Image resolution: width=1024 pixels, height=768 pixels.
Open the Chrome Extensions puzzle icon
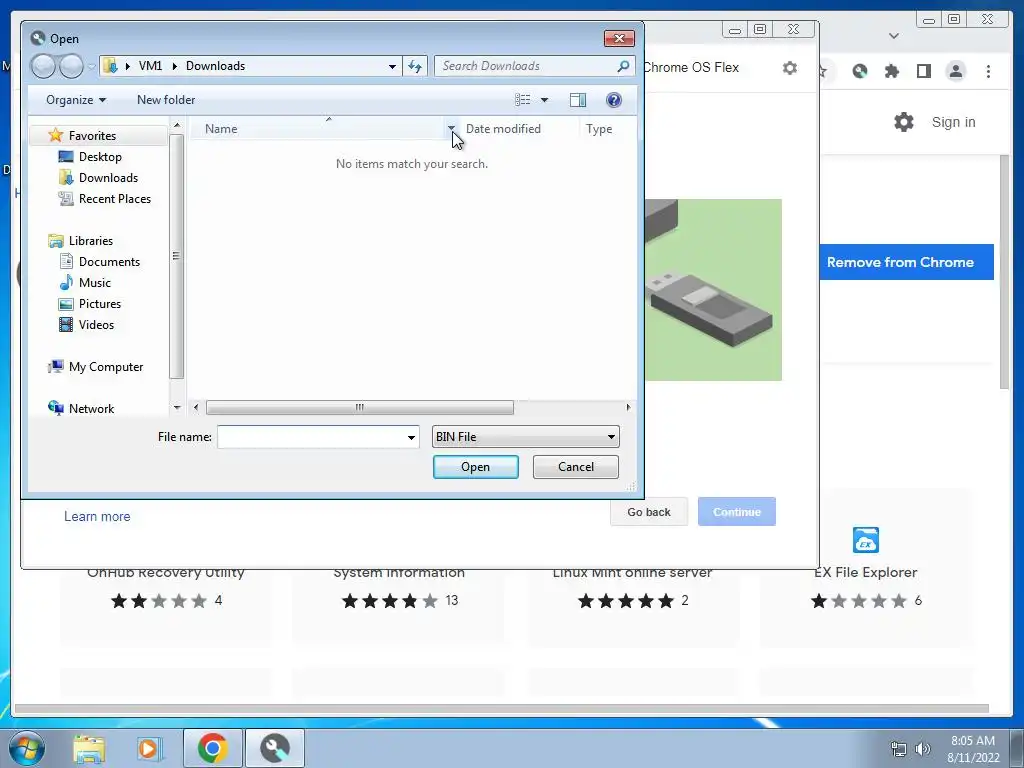point(891,71)
